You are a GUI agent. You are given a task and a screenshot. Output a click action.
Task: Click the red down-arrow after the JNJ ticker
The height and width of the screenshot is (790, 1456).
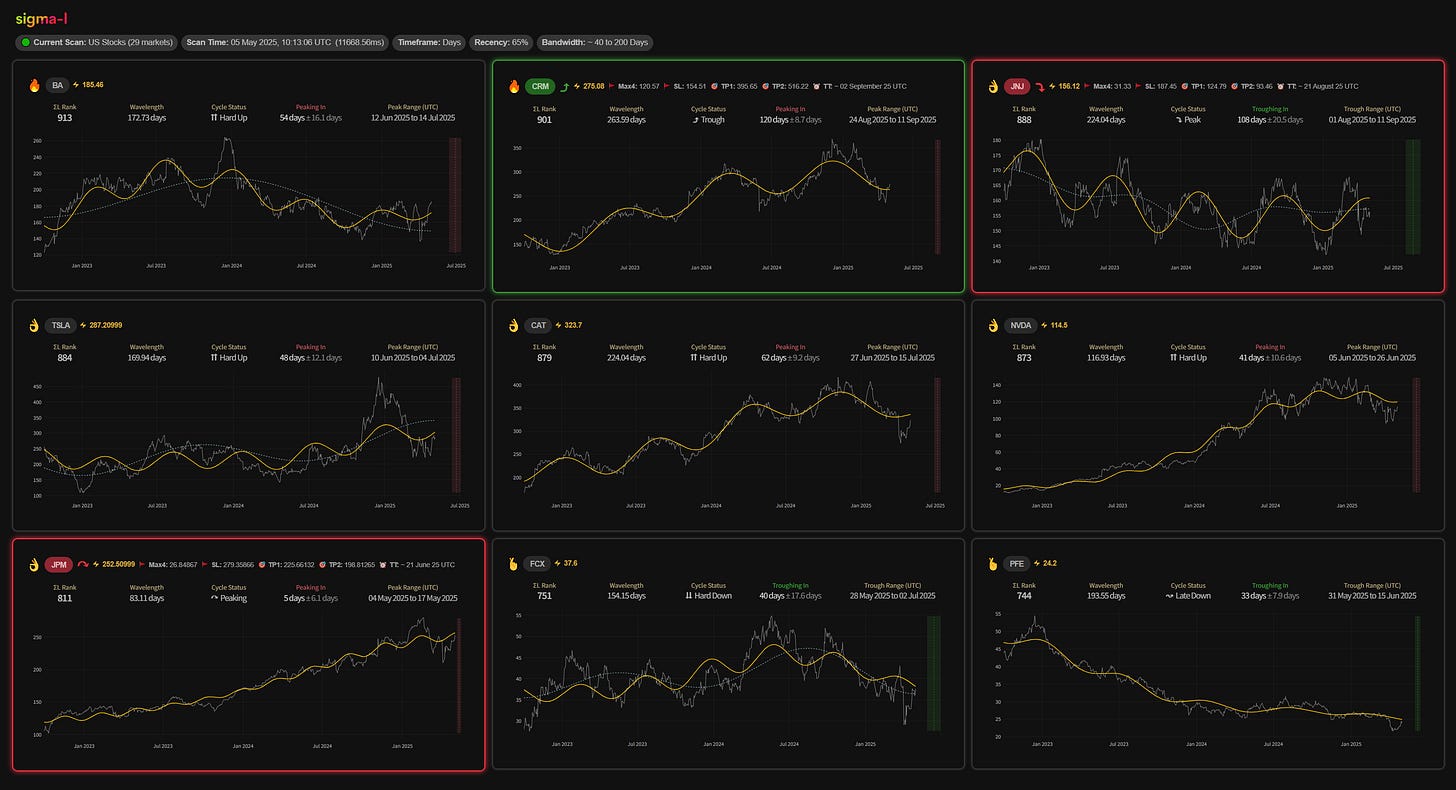click(x=1040, y=86)
